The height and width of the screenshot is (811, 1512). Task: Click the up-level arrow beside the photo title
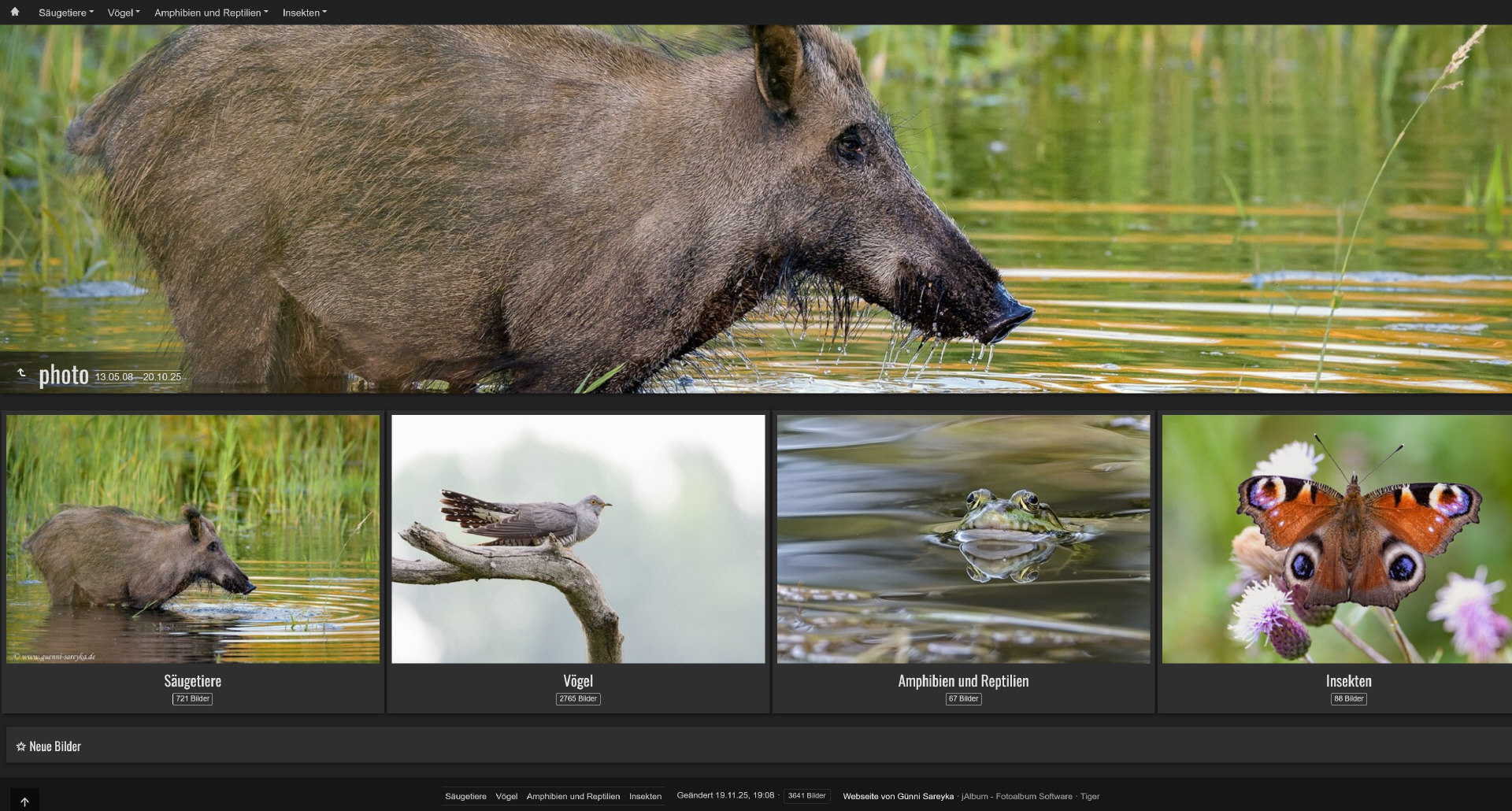[21, 373]
